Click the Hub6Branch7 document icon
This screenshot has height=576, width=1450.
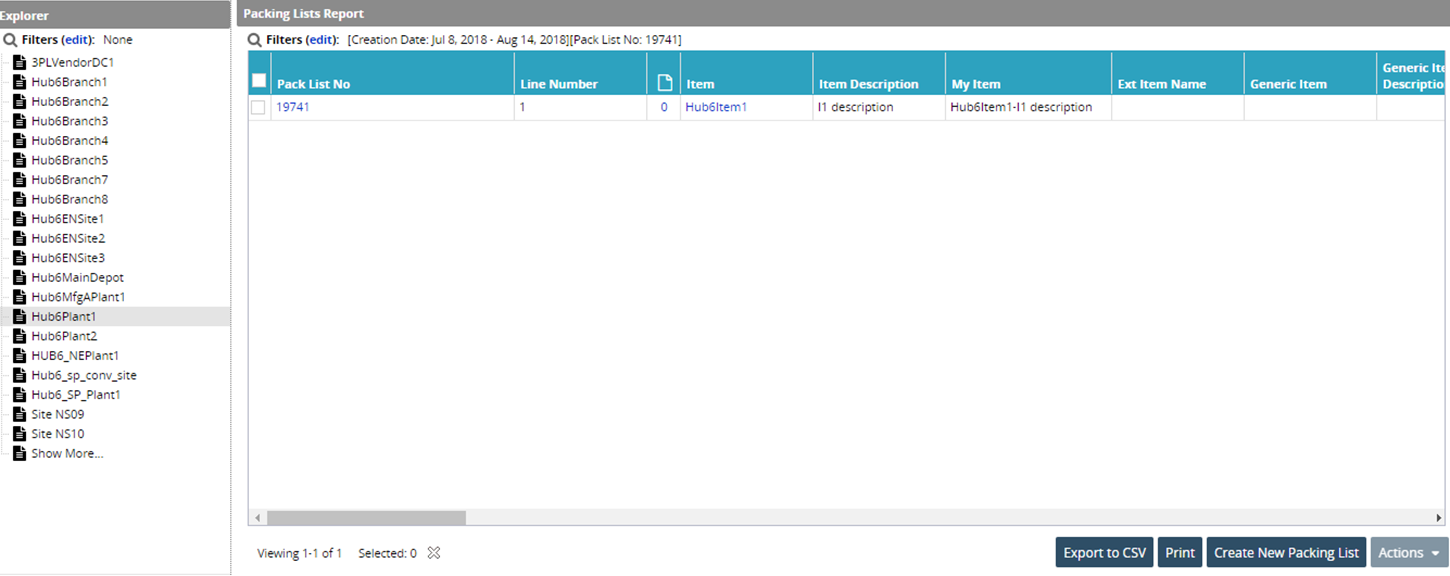click(x=19, y=180)
